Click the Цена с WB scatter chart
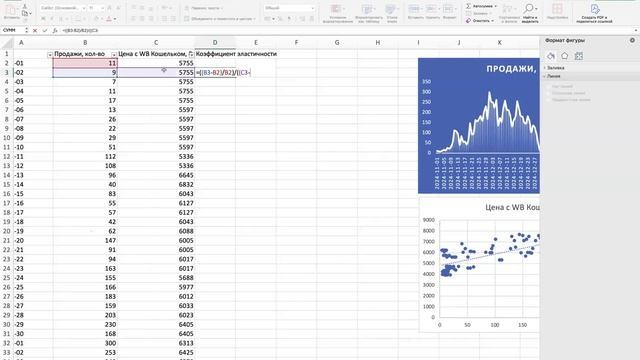This screenshot has width=640, height=360. 480,264
